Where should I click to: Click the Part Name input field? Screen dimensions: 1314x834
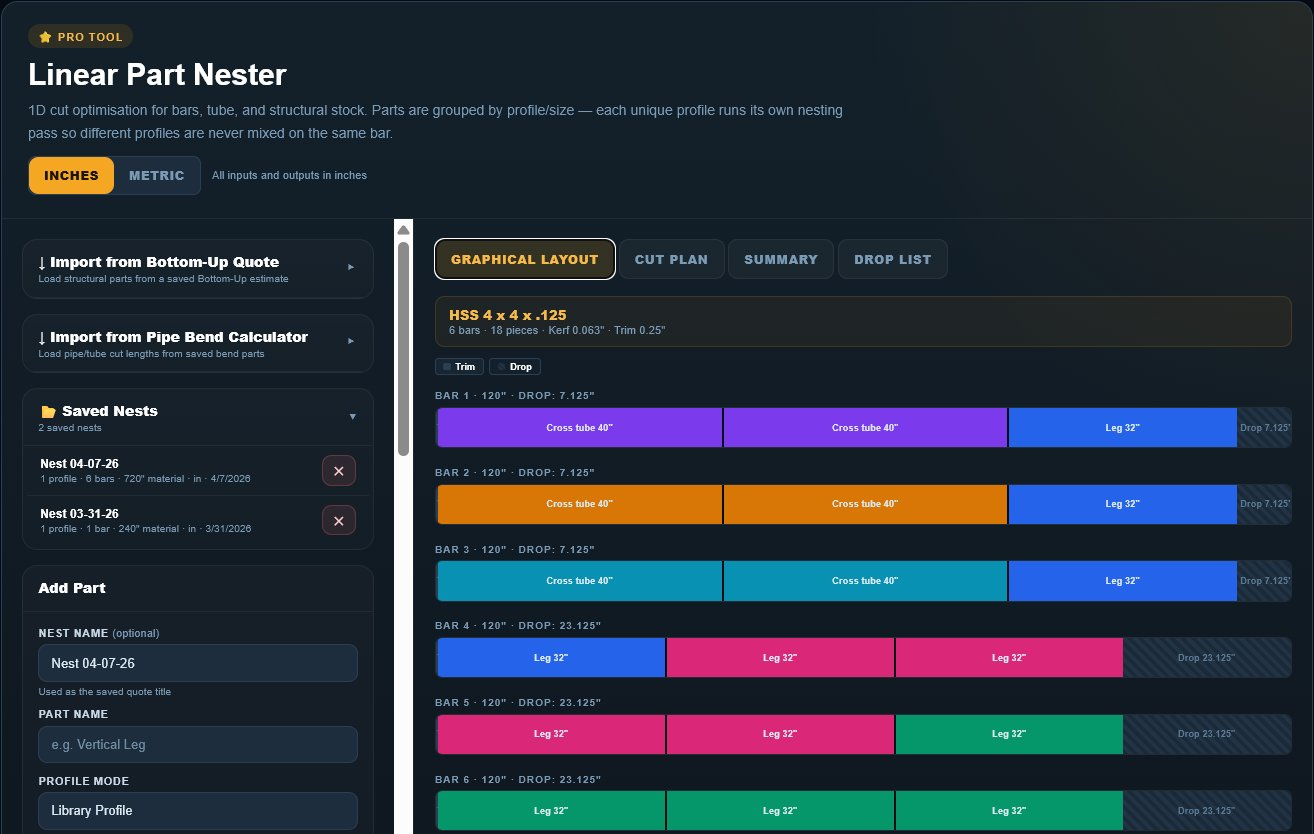click(x=197, y=744)
